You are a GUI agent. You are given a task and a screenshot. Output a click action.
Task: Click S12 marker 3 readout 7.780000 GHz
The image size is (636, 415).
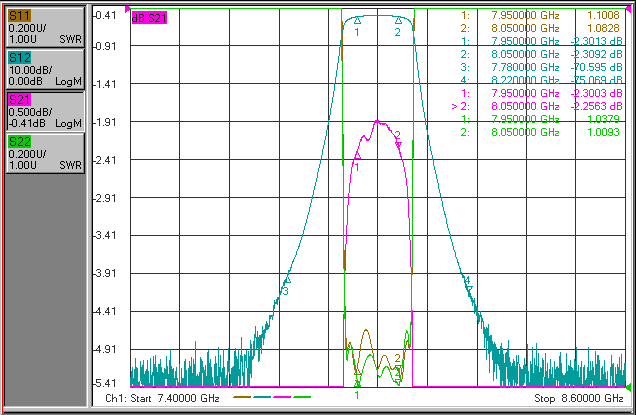click(525, 67)
